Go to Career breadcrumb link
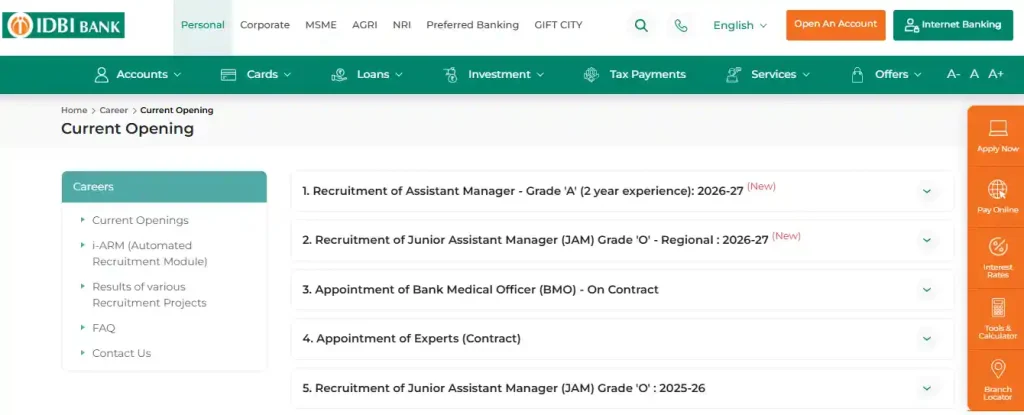 tap(113, 110)
